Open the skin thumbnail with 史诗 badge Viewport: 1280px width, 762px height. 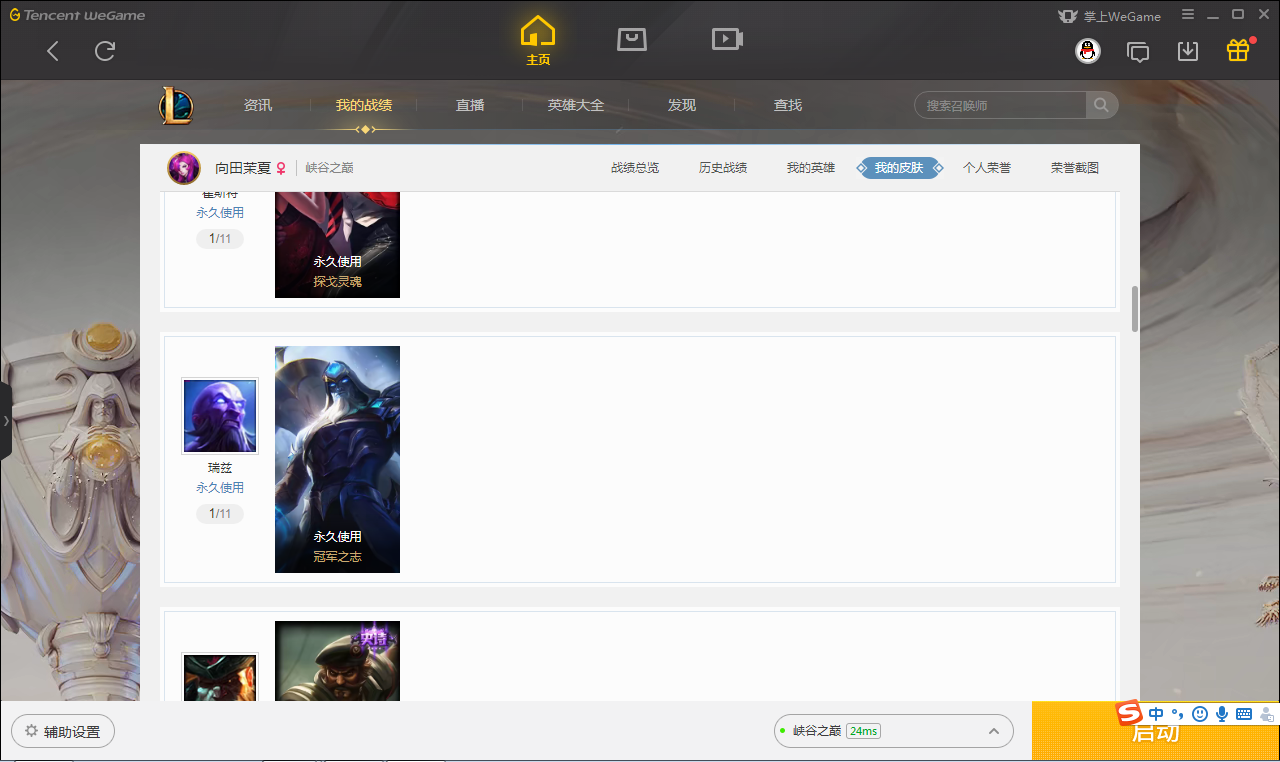337,661
